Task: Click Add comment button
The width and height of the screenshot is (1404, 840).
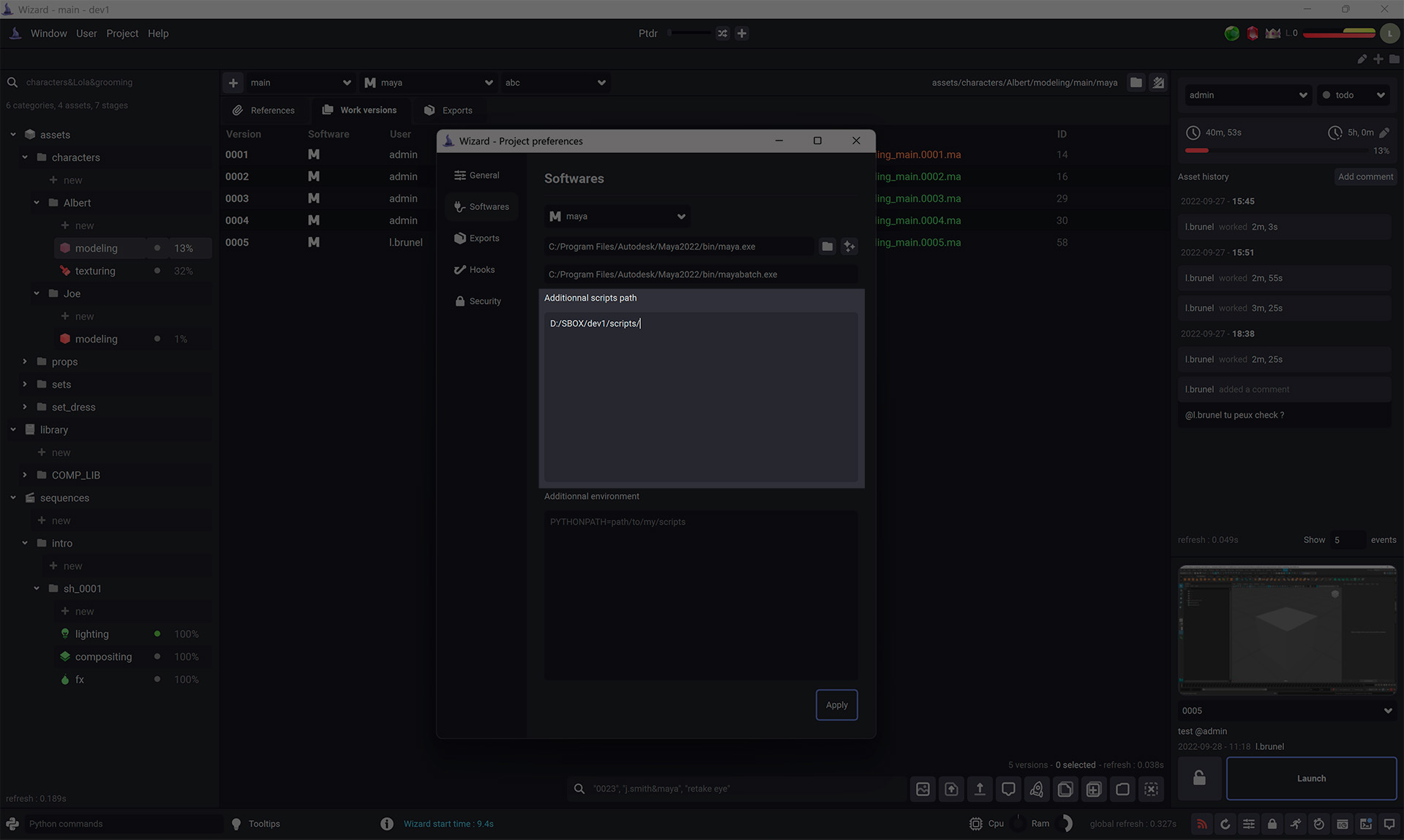Action: tap(1365, 177)
